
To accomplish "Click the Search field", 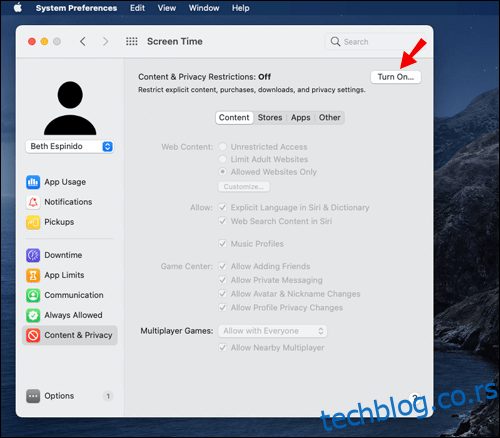I will (375, 42).
